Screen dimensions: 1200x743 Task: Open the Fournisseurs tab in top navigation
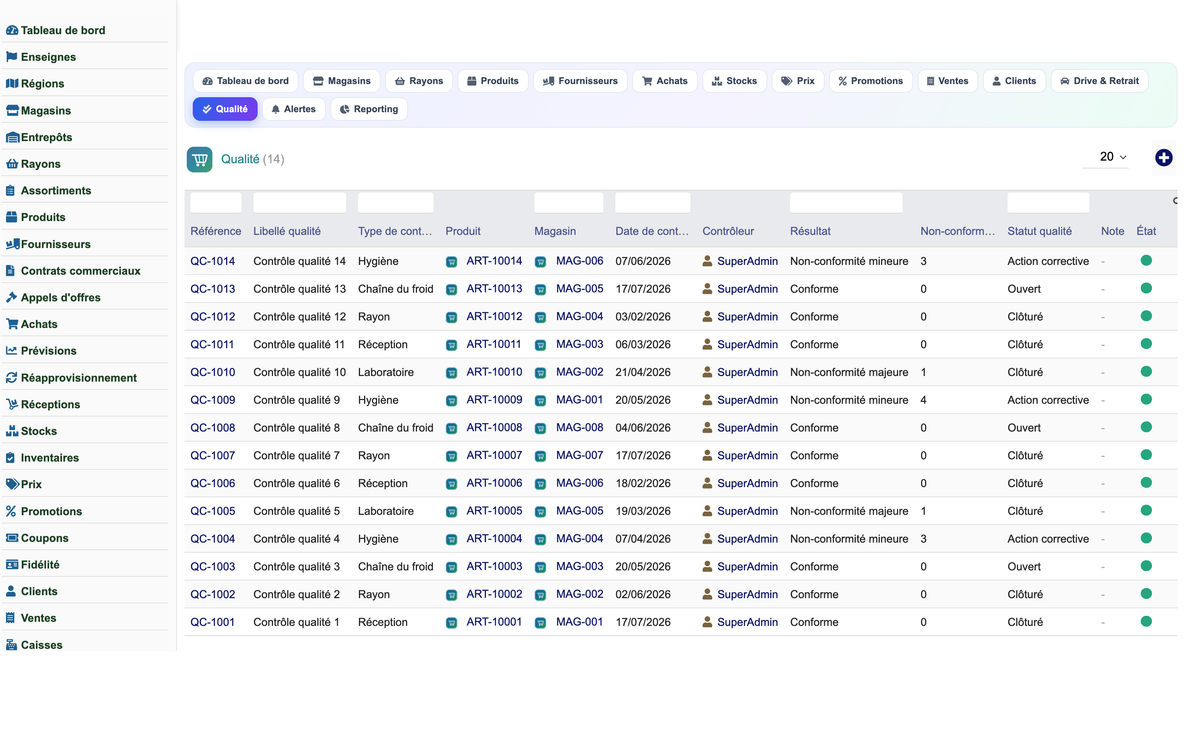(580, 81)
